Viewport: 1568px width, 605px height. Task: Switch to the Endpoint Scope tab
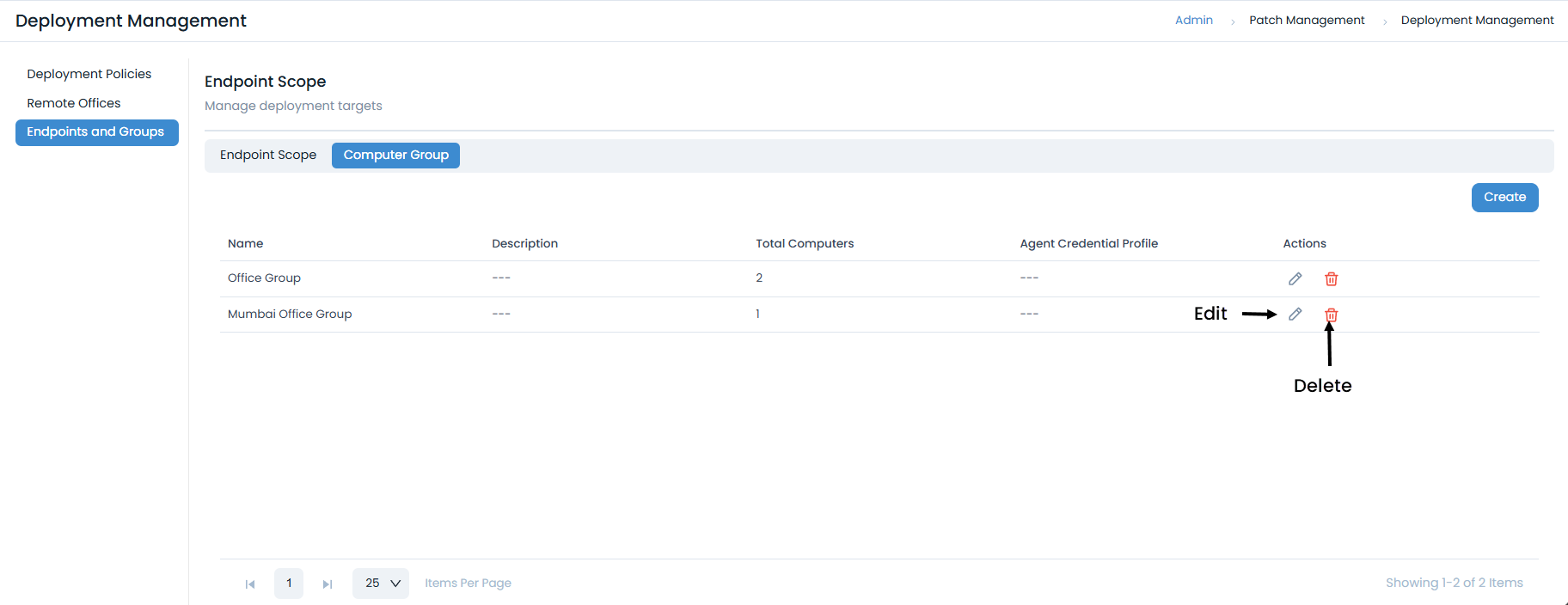[x=268, y=156]
